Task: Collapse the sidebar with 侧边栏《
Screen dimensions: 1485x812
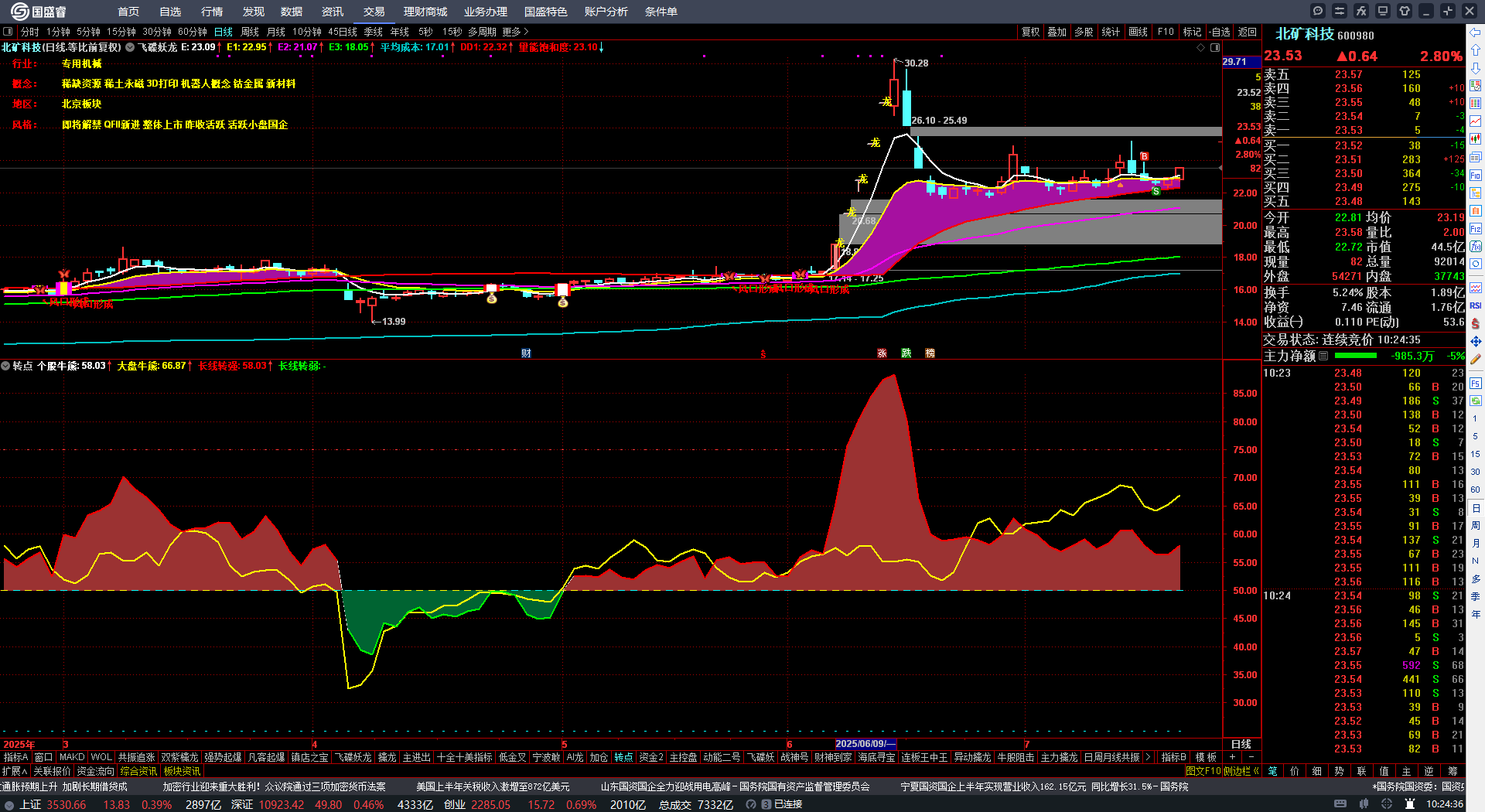Action: click(1242, 771)
